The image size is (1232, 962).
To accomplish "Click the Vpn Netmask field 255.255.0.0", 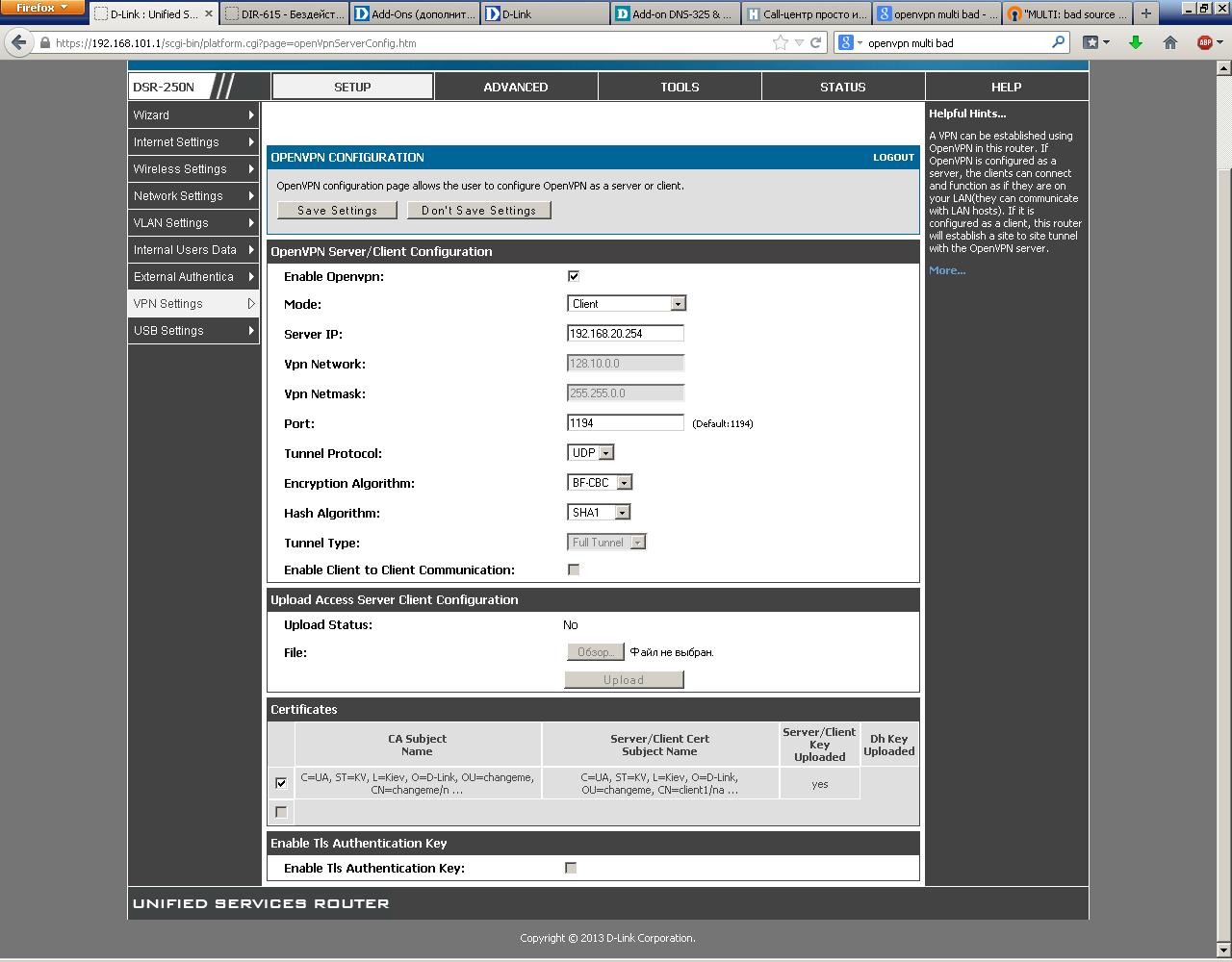I will point(626,393).
